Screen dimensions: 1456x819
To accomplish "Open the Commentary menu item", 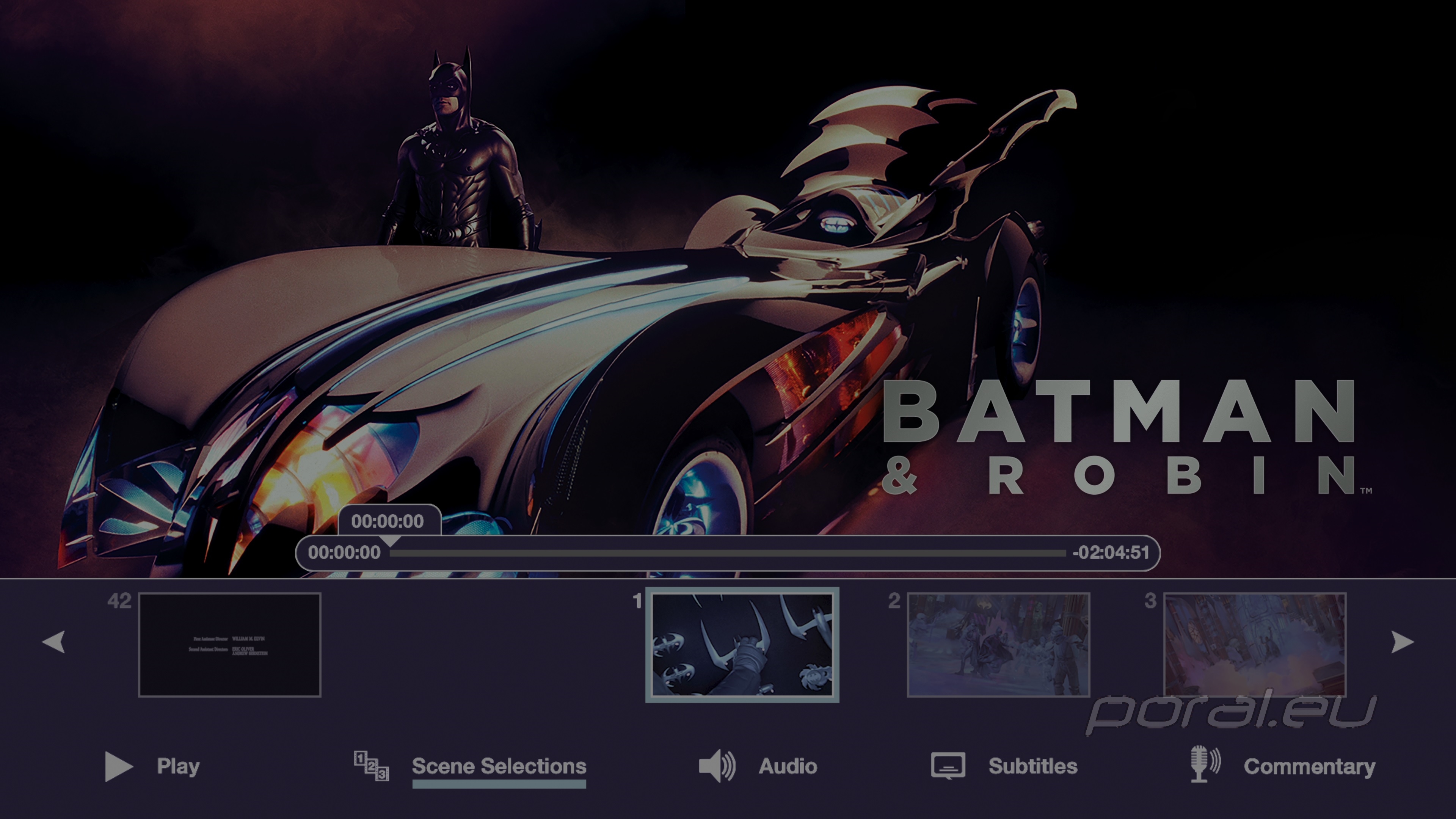I will [x=1310, y=767].
